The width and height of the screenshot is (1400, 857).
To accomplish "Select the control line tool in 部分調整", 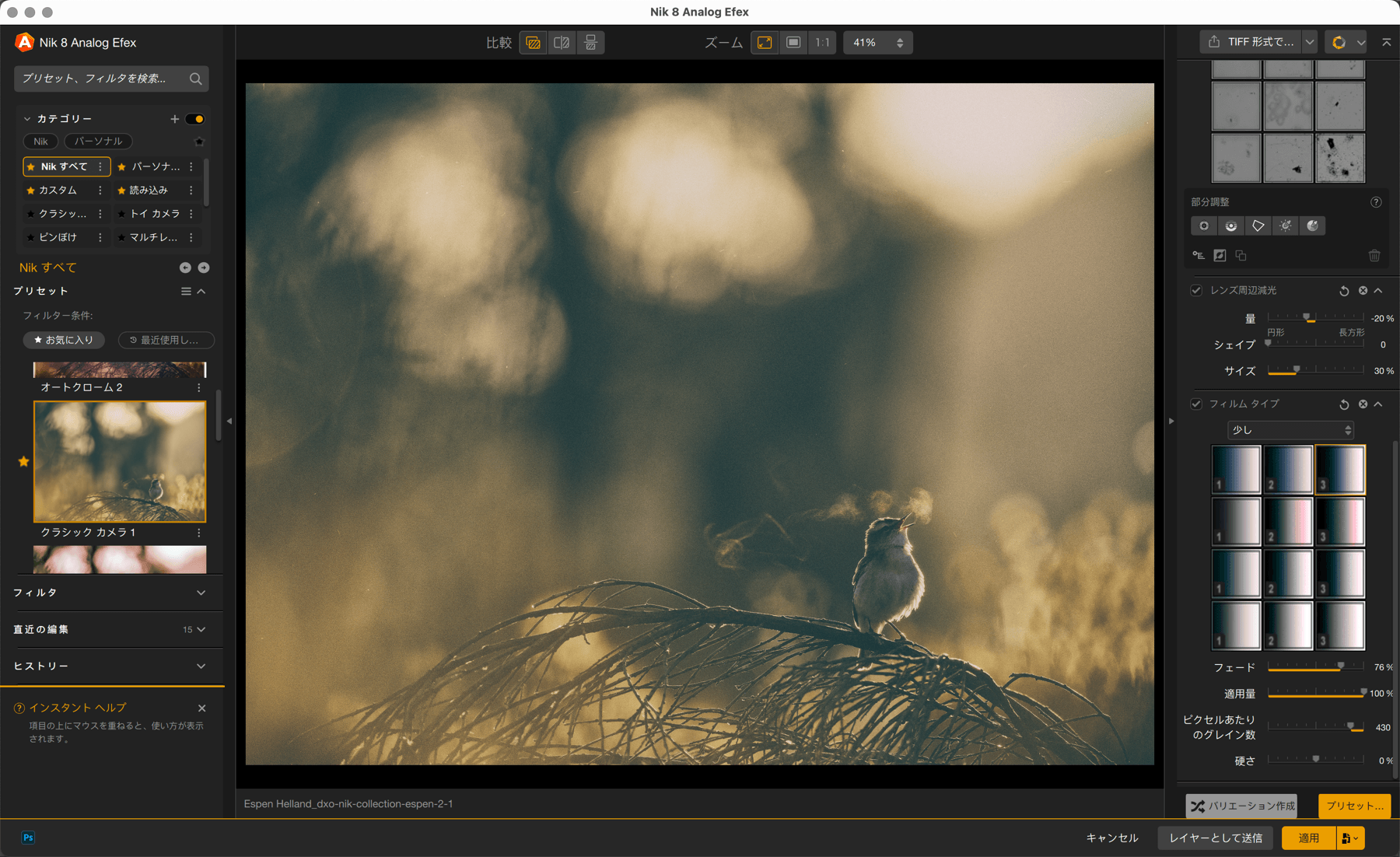I will (x=1231, y=226).
